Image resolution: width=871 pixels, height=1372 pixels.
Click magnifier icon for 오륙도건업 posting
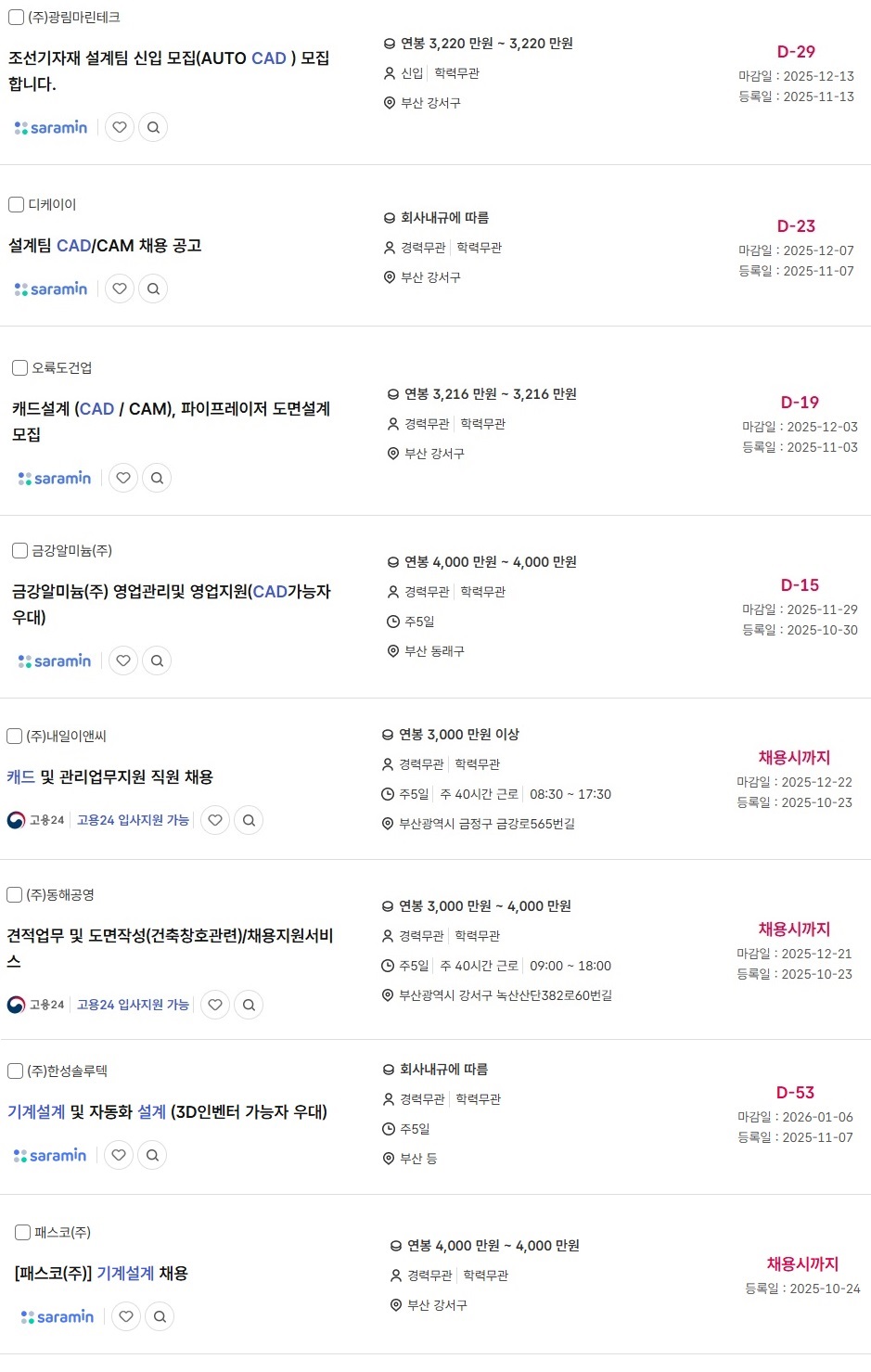[x=158, y=478]
